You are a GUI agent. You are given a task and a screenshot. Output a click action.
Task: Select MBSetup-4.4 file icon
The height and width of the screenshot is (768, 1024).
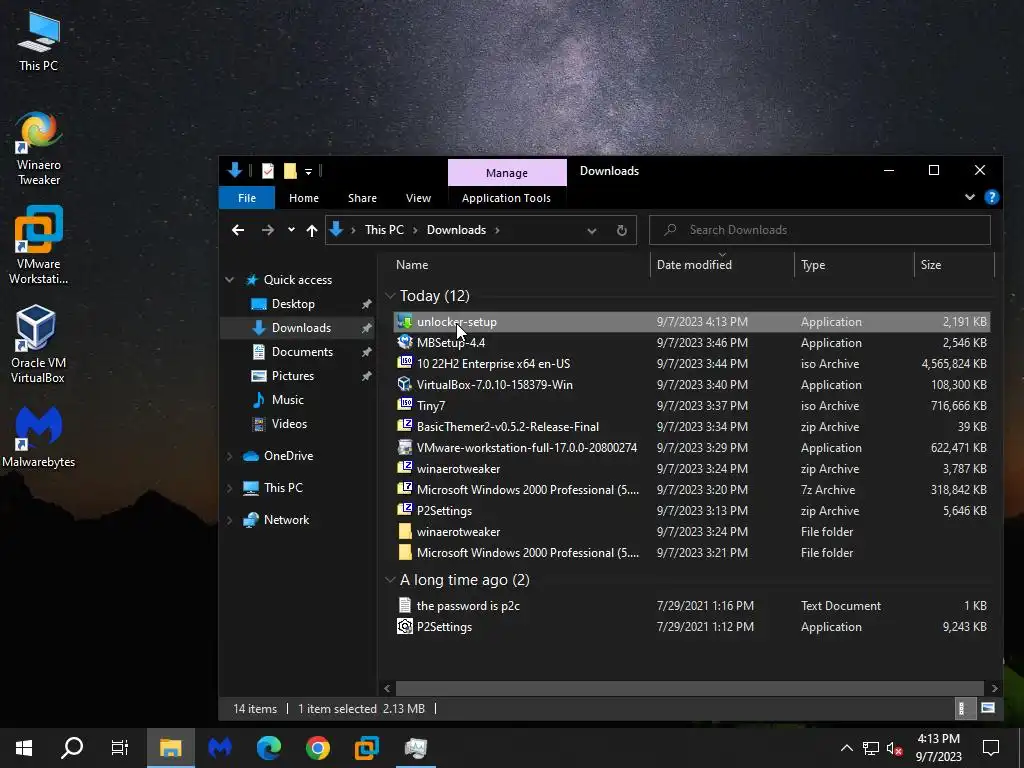click(405, 342)
